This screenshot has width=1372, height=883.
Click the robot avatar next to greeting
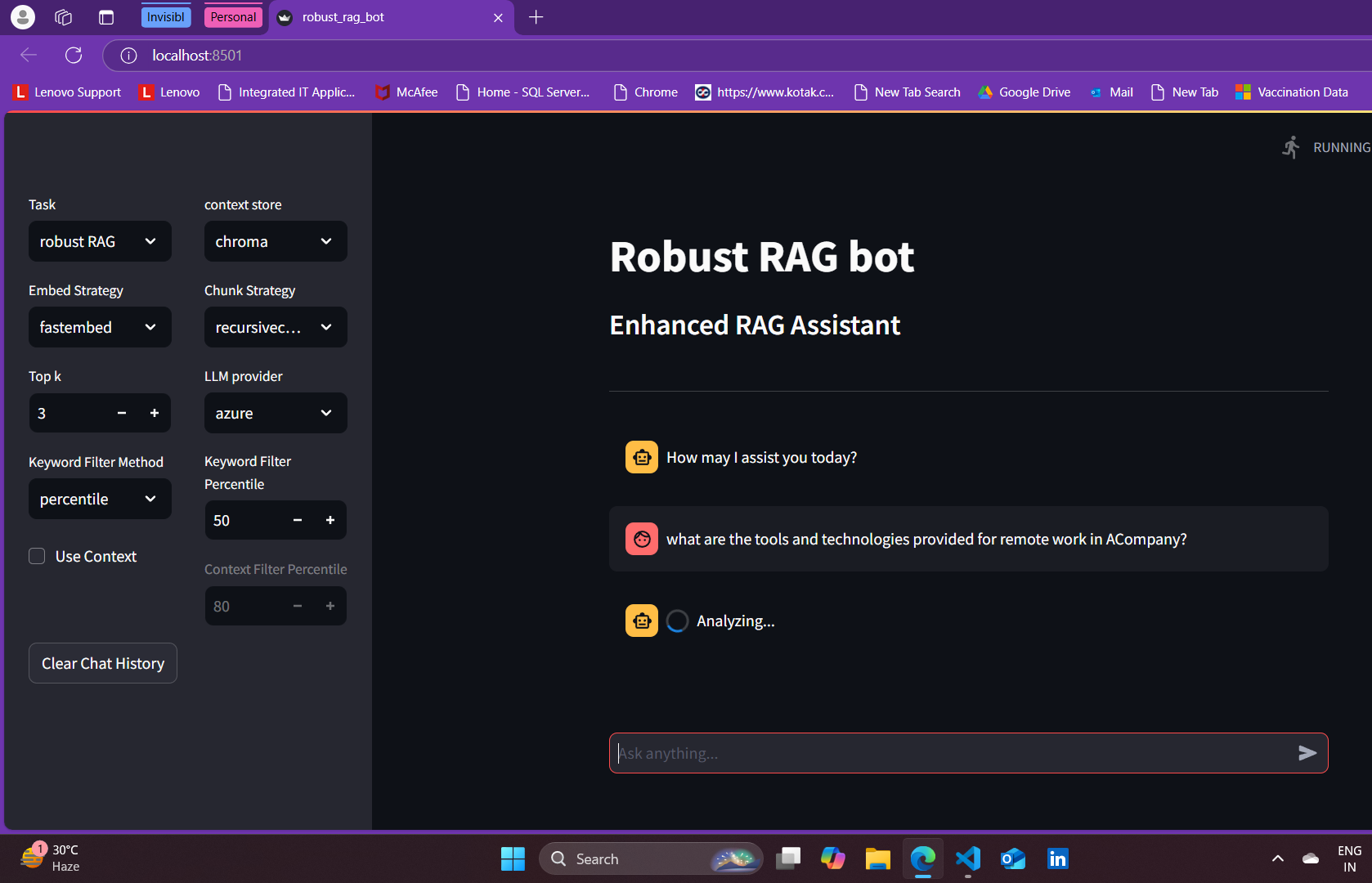coord(641,457)
